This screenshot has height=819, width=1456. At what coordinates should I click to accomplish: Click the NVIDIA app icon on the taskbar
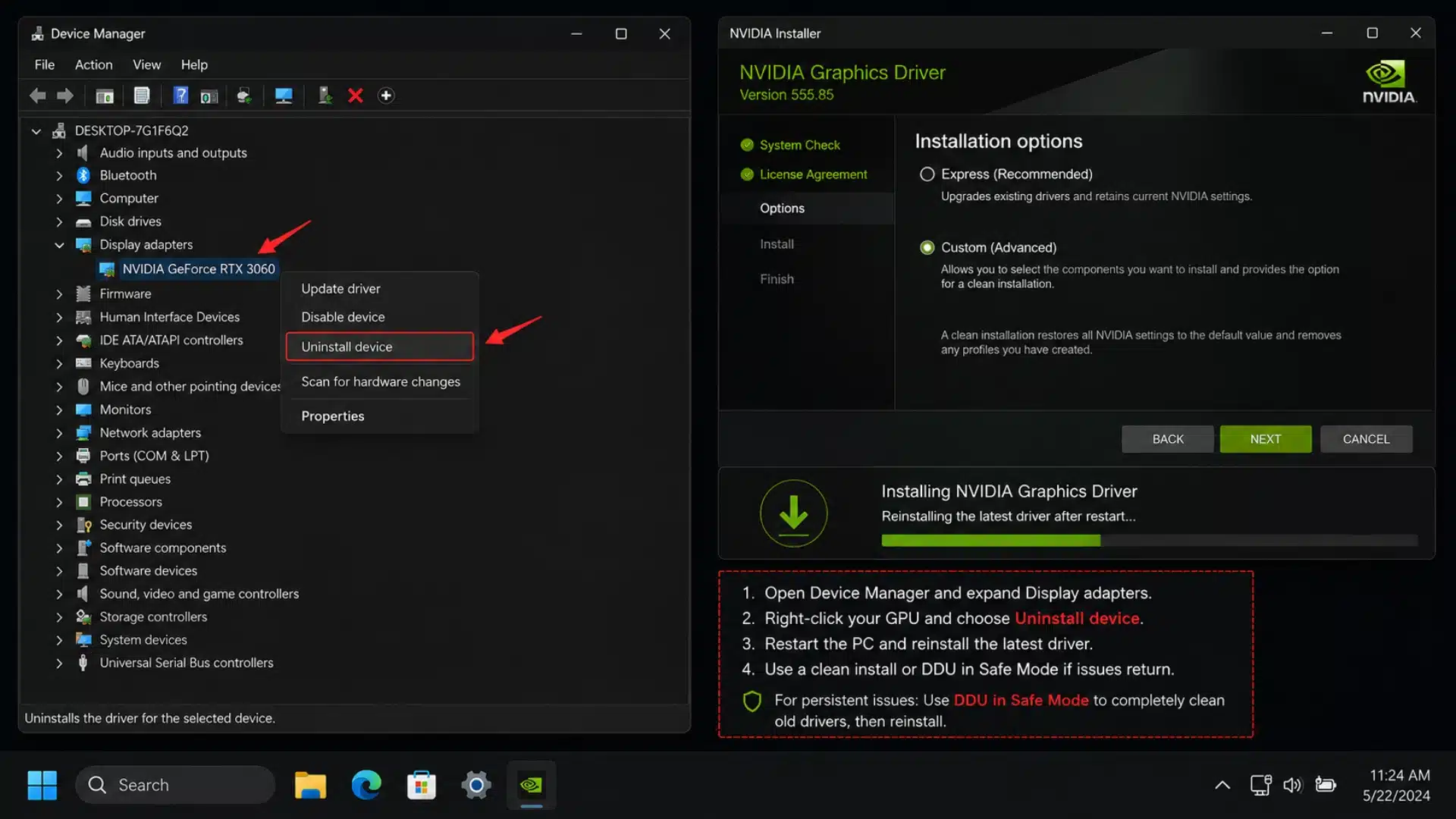pyautogui.click(x=531, y=785)
